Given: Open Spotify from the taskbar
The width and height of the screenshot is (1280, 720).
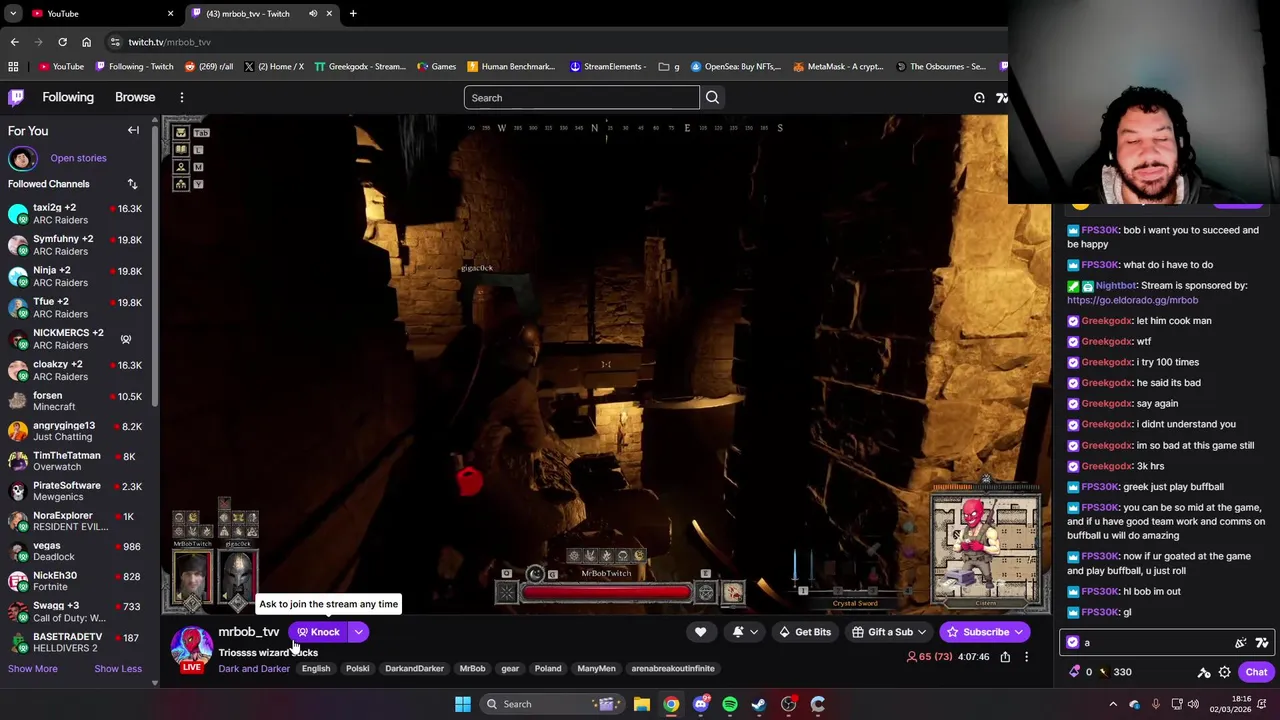Looking at the screenshot, I should 730,704.
